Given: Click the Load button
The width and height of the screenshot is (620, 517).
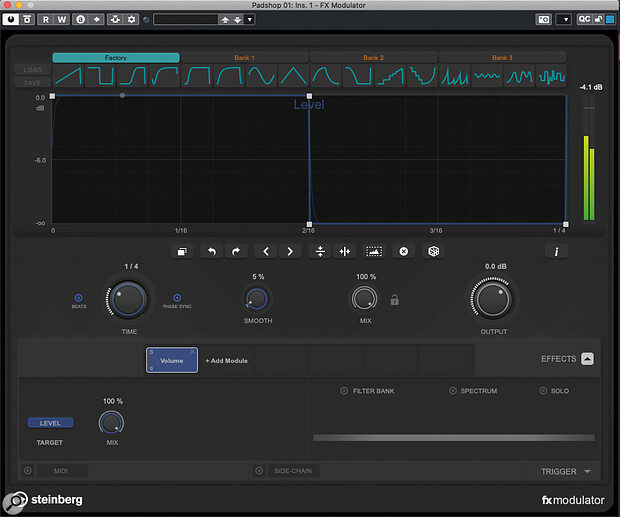Looking at the screenshot, I should (33, 70).
